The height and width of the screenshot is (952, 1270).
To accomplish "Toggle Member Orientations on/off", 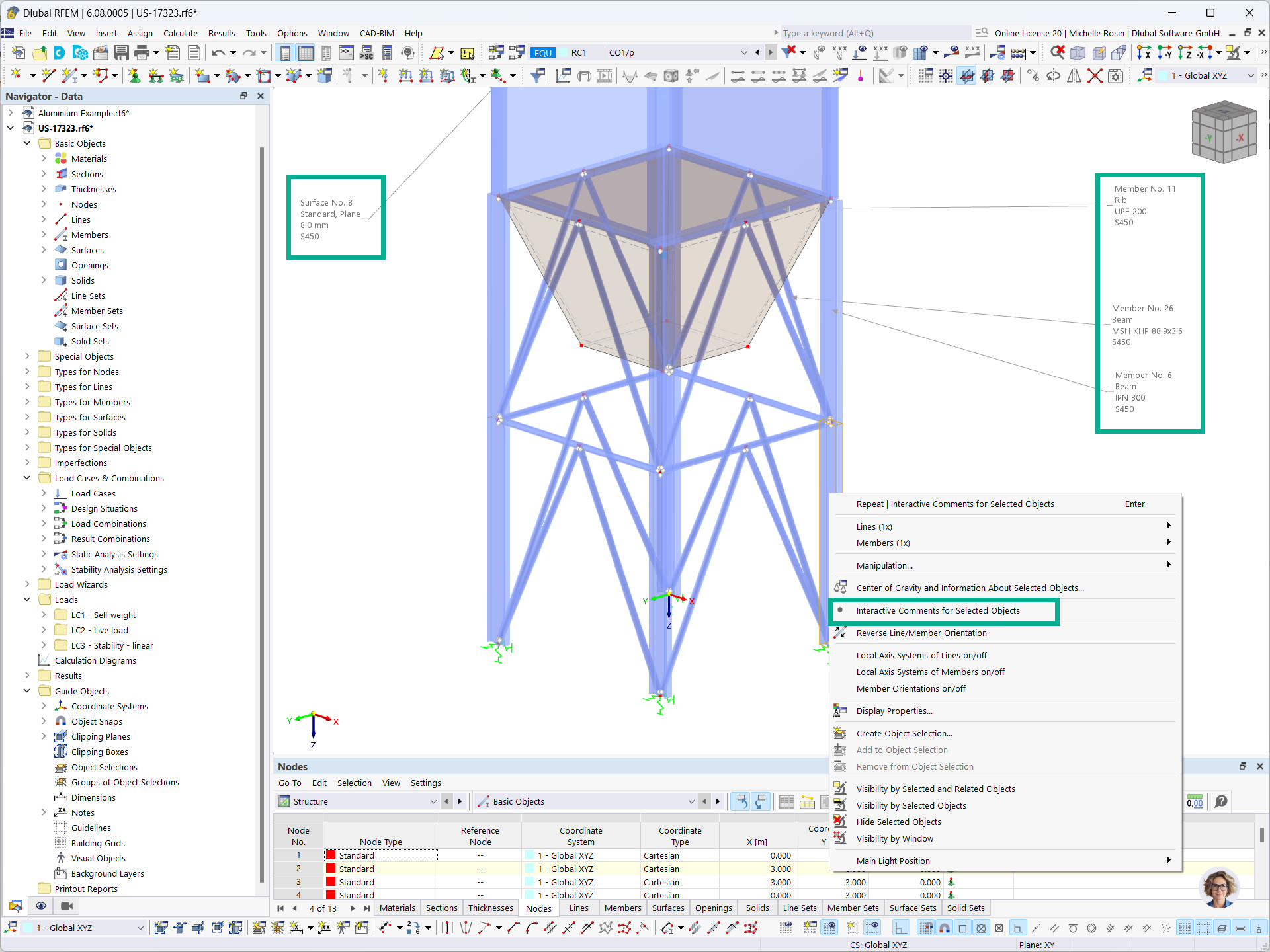I will (910, 688).
